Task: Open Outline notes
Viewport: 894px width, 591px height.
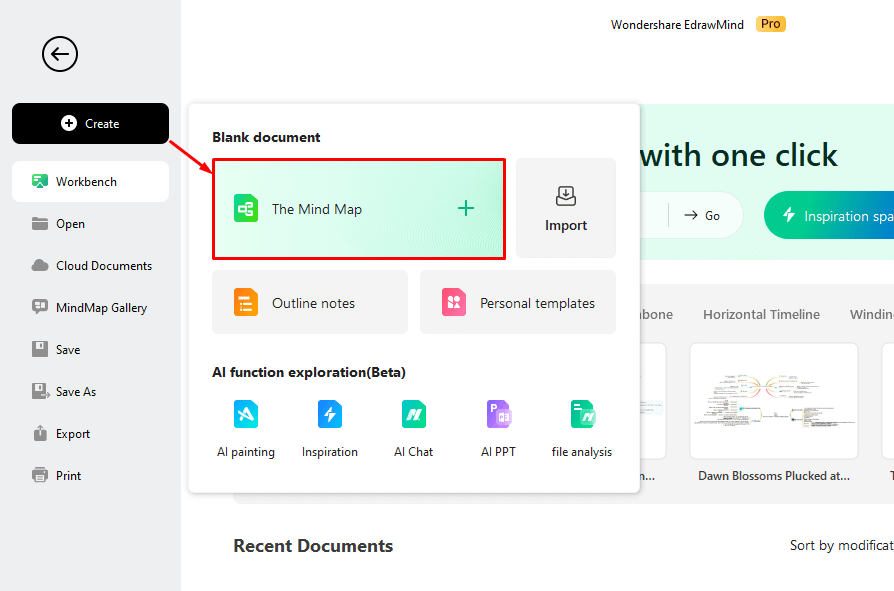Action: [310, 303]
